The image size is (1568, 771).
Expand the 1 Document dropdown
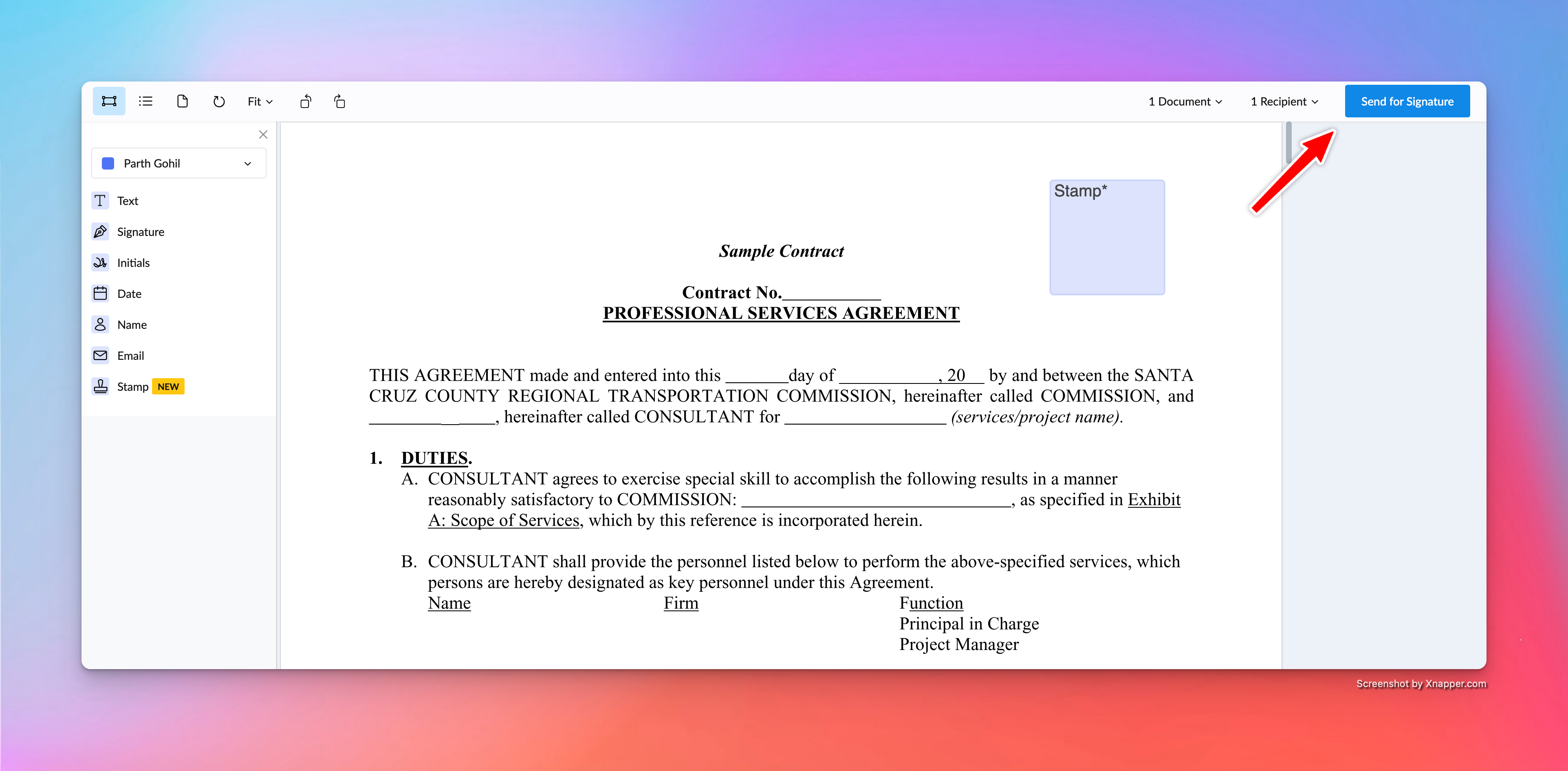tap(1185, 101)
